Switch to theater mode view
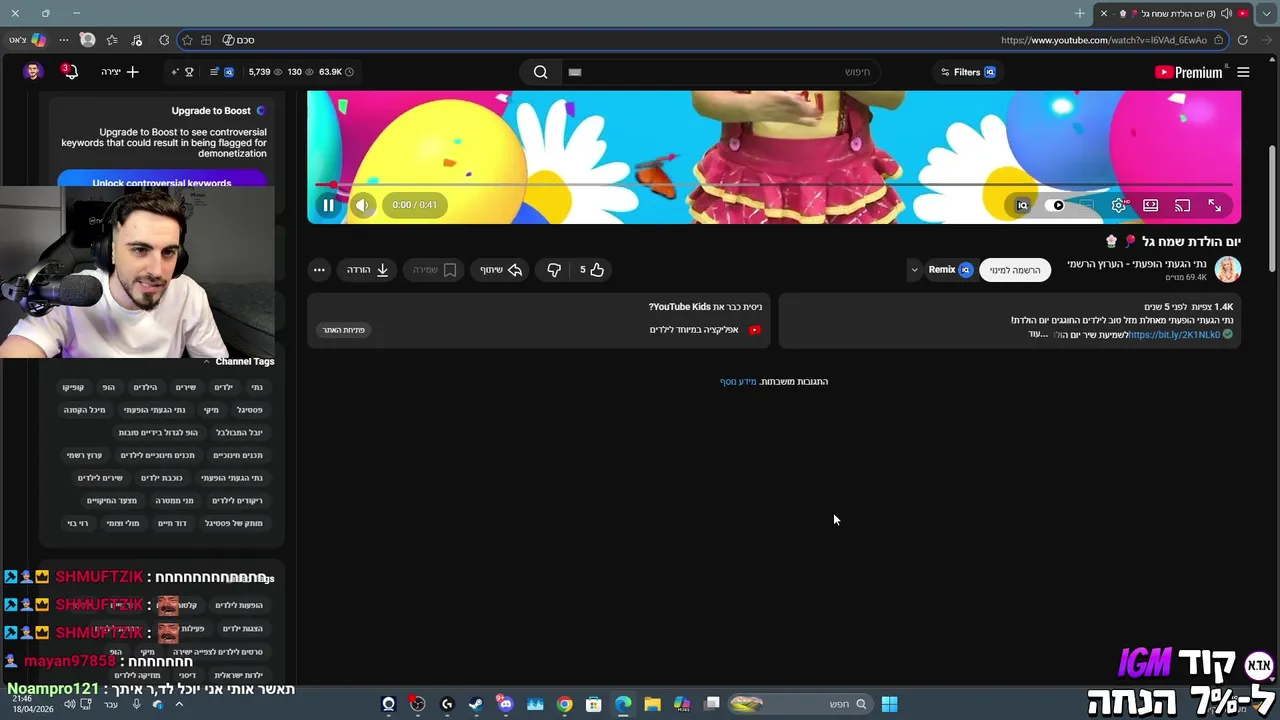1280x720 pixels. 1151,205
